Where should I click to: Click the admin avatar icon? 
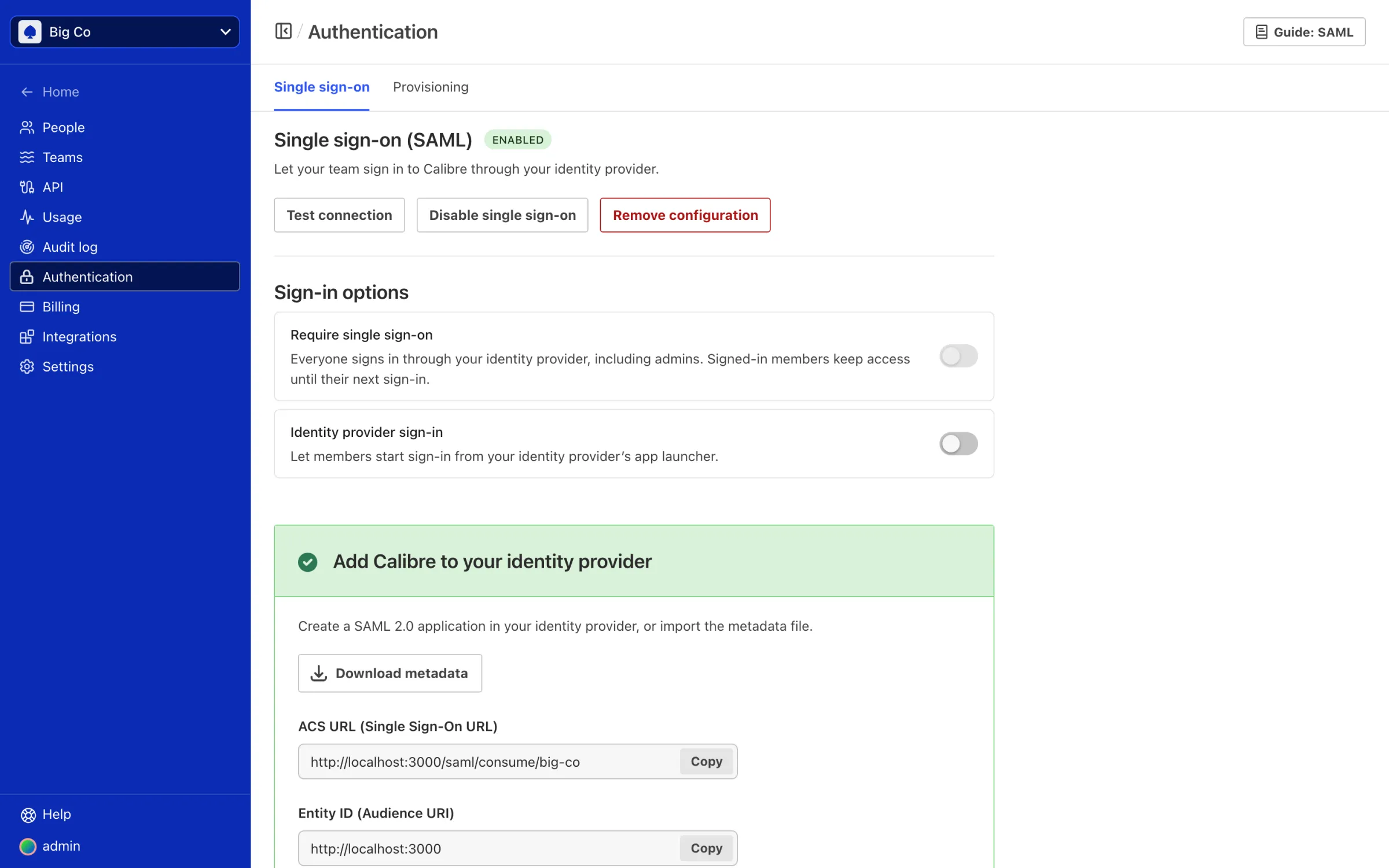(x=28, y=847)
